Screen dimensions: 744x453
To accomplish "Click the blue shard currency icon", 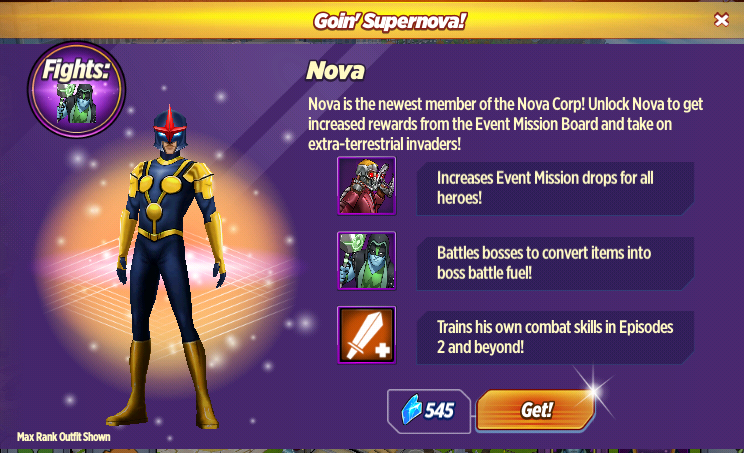I will click(x=411, y=409).
